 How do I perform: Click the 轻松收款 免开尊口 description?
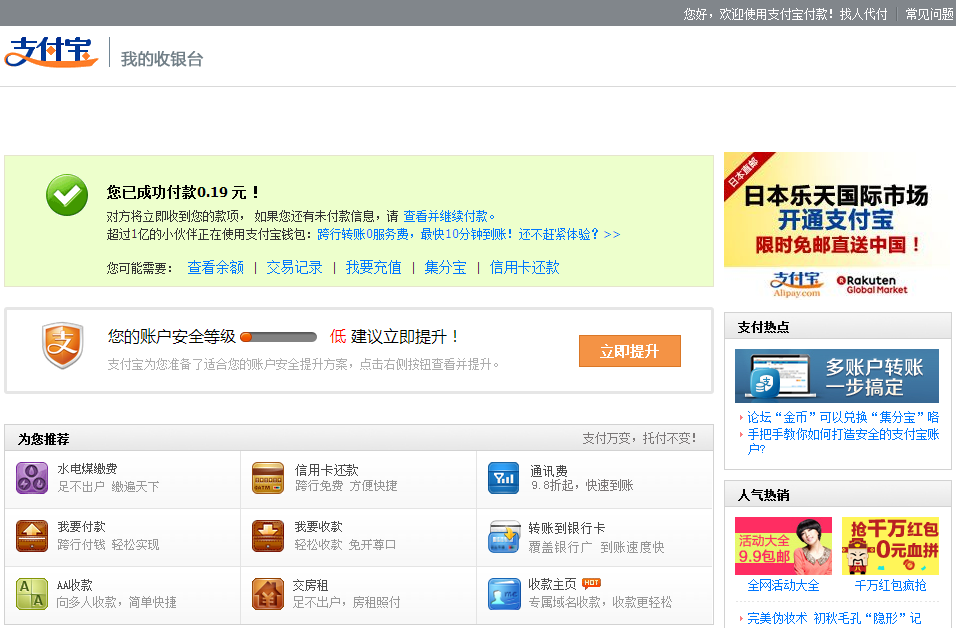346,544
